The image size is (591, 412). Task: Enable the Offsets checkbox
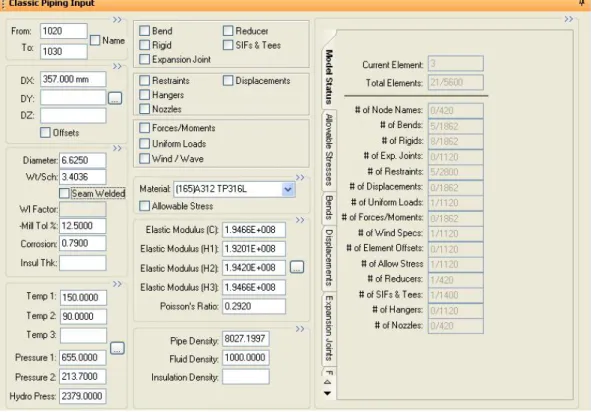[45, 132]
